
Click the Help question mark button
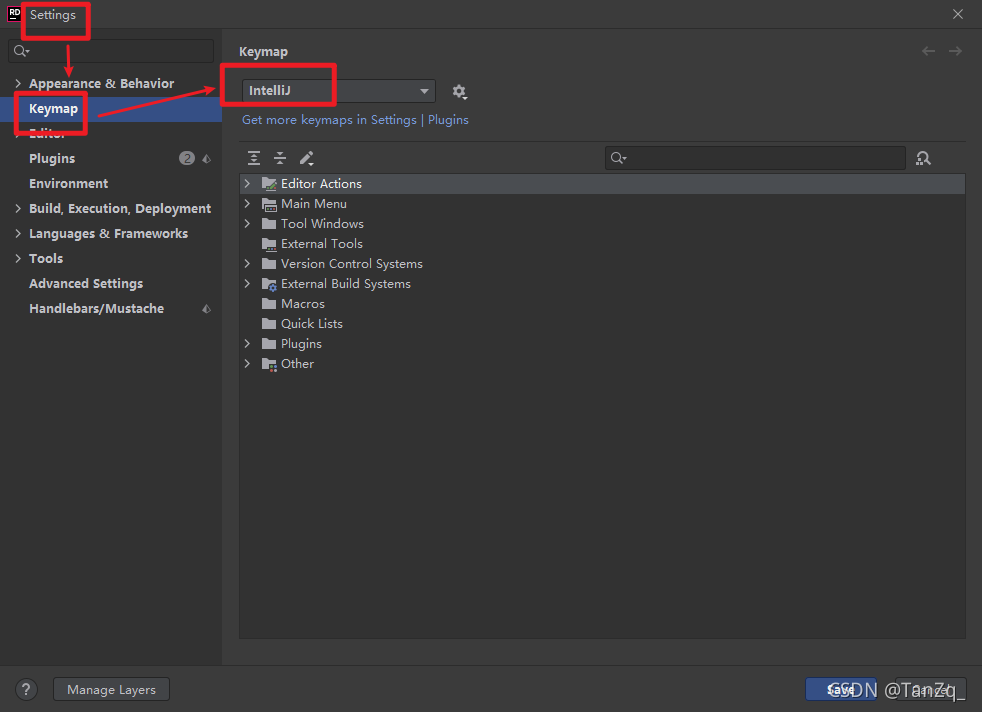(26, 689)
